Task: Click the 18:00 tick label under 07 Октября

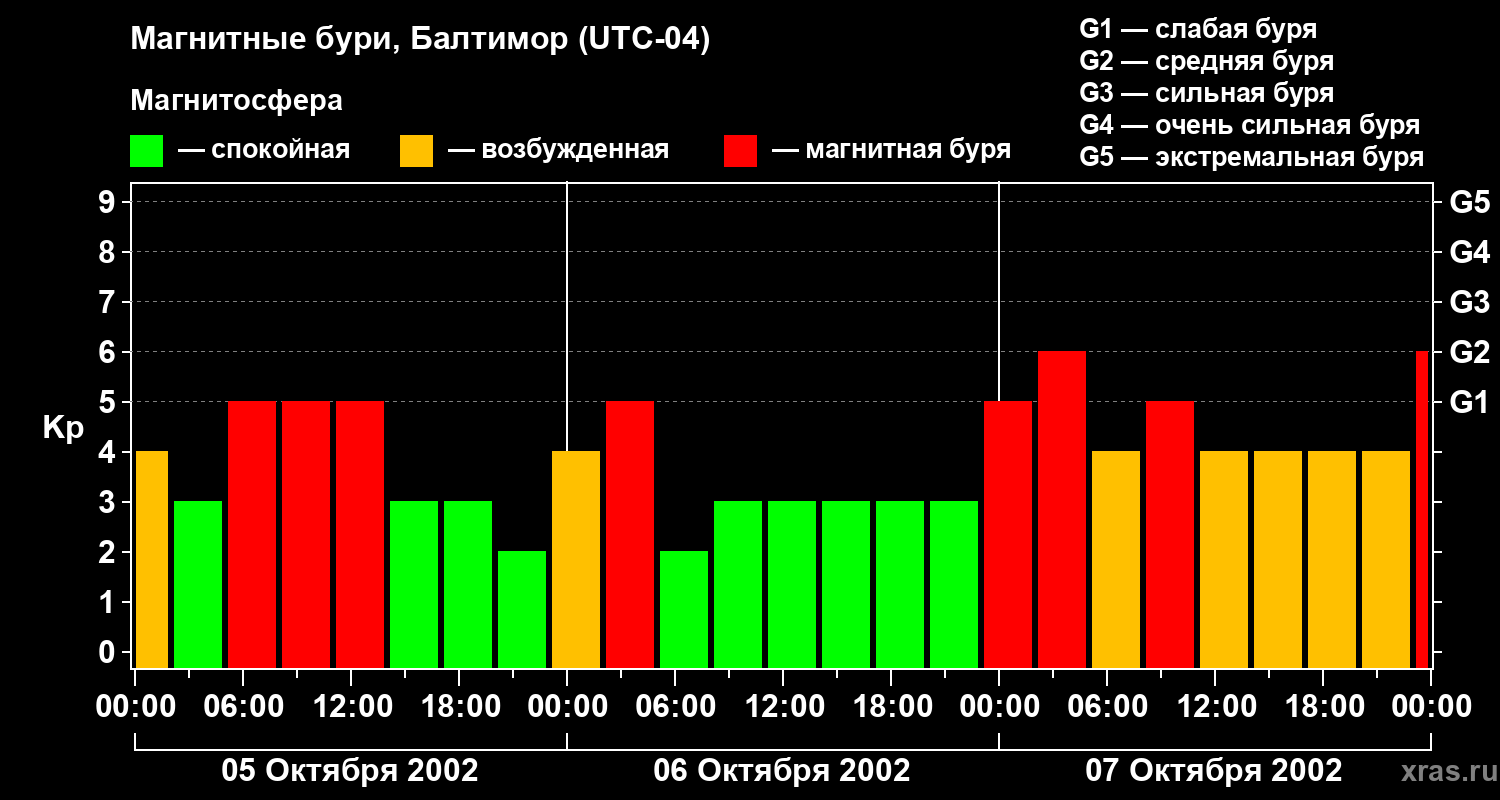Action: click(x=1323, y=706)
